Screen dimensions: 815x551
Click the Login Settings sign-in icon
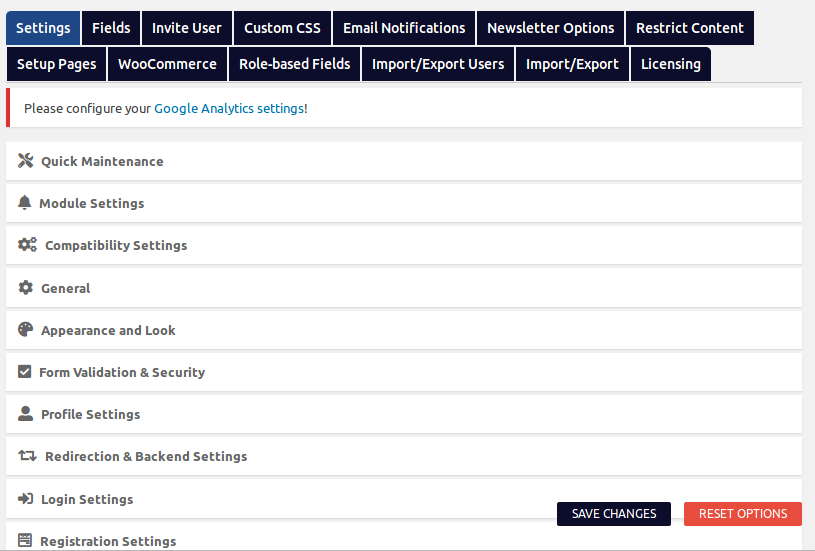click(x=26, y=499)
